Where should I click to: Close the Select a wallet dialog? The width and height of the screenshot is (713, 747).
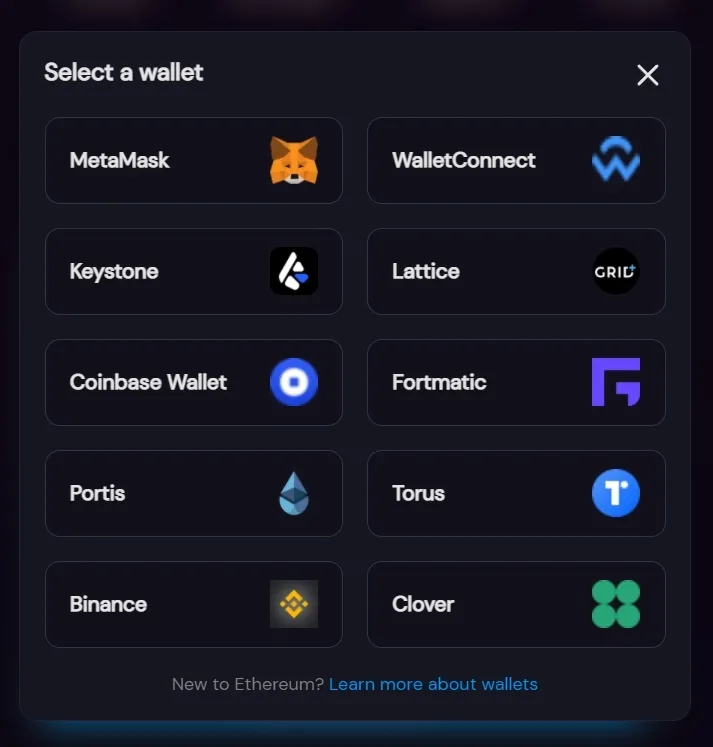tap(648, 75)
